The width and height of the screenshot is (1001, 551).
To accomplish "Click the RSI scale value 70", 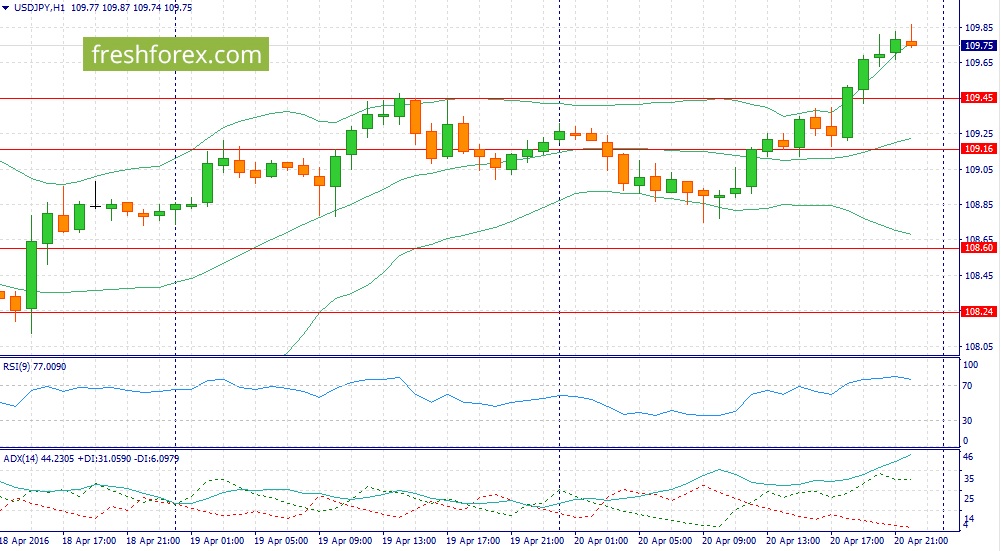I will (966, 385).
